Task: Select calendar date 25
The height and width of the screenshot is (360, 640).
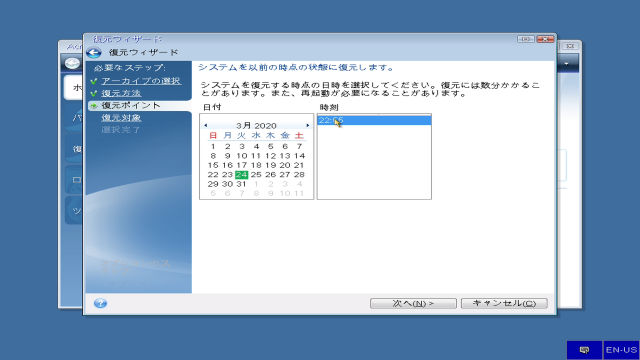Action: pos(256,175)
